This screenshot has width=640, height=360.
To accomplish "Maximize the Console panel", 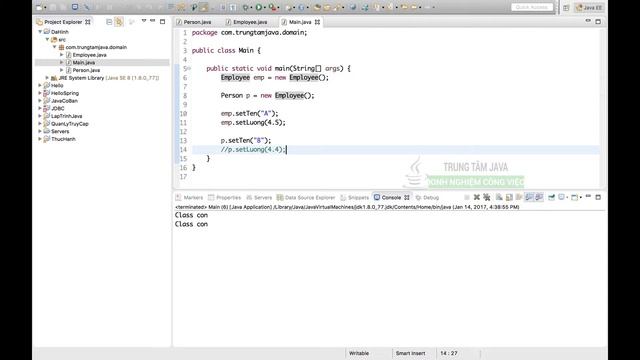I will click(598, 197).
